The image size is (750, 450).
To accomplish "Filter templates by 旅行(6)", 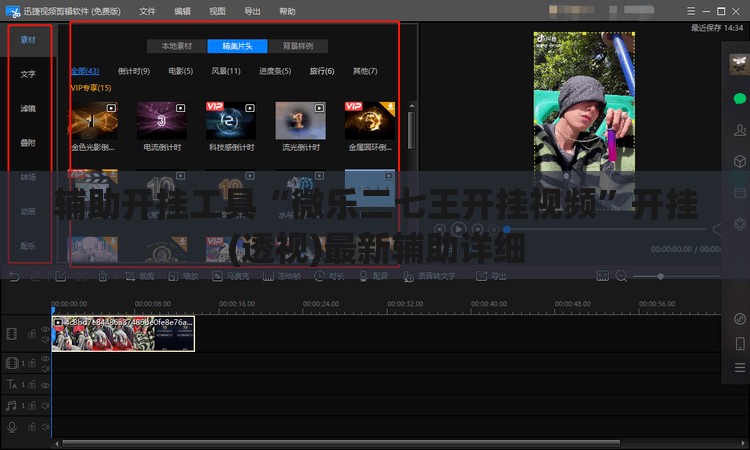I will point(322,71).
